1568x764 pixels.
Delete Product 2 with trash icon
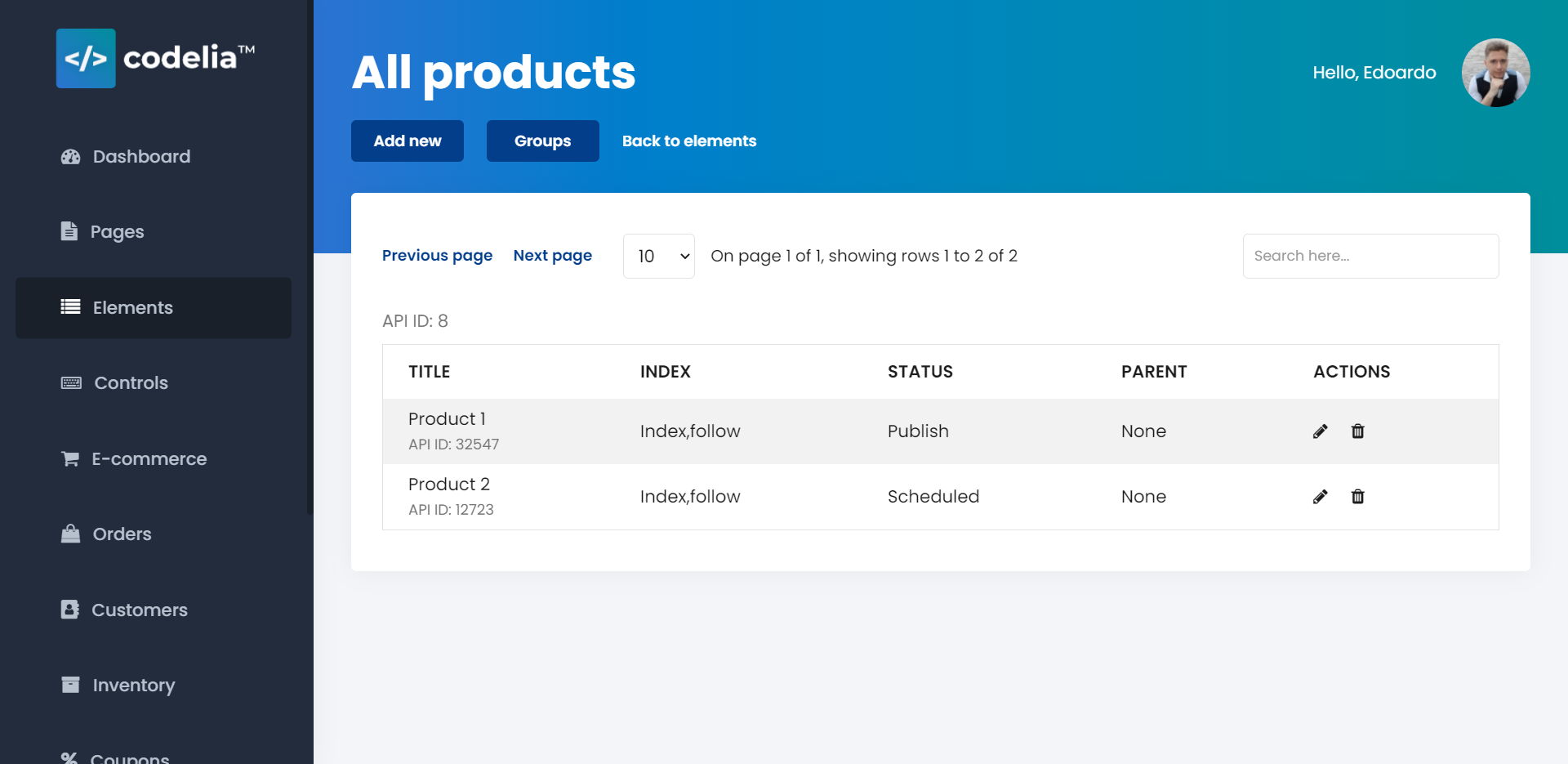coord(1357,497)
